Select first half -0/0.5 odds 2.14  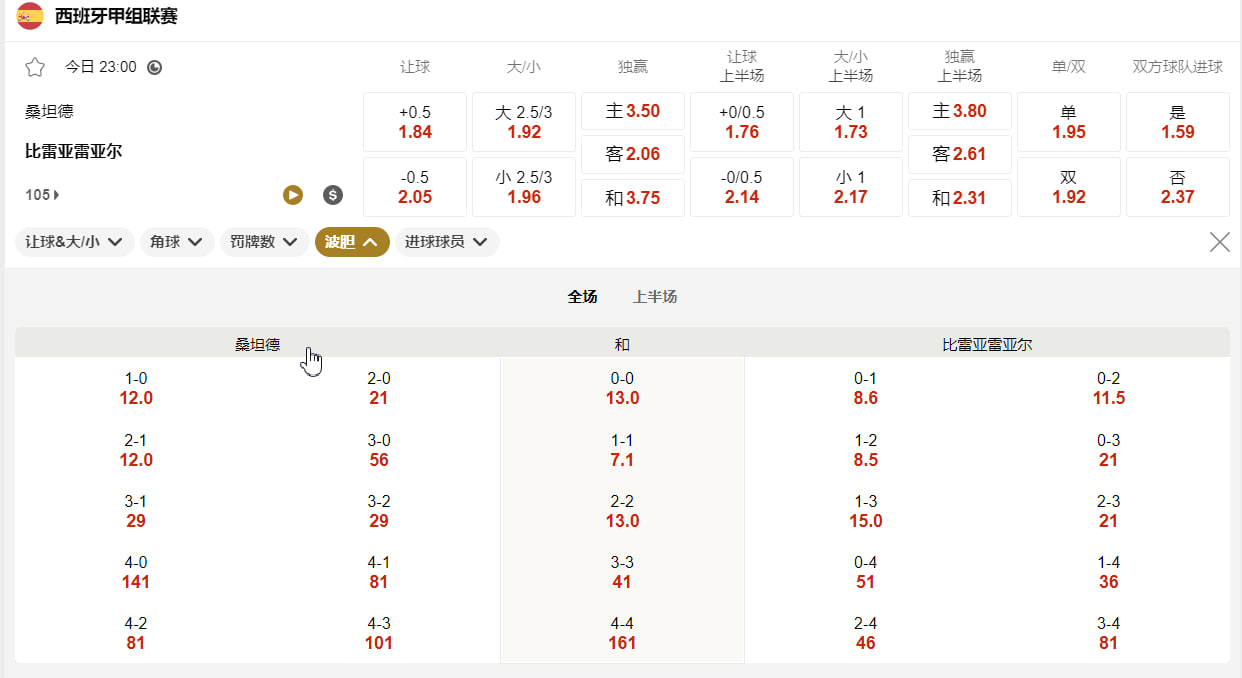tap(742, 187)
